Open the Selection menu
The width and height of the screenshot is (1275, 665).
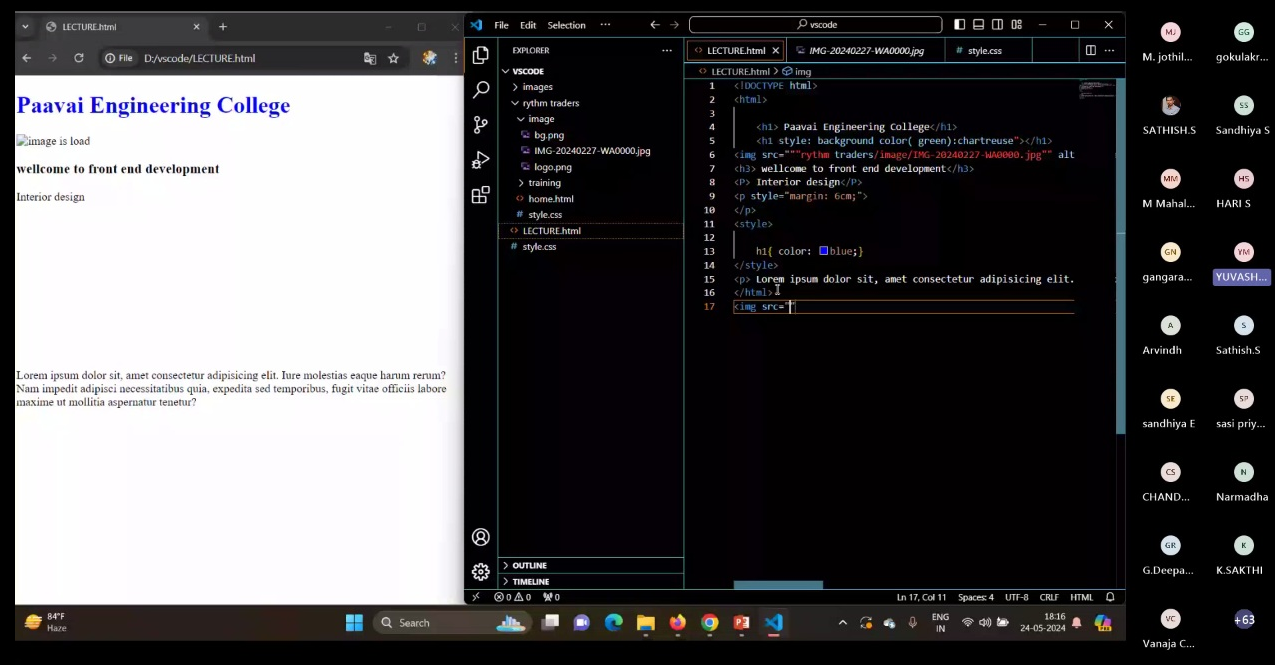566,25
